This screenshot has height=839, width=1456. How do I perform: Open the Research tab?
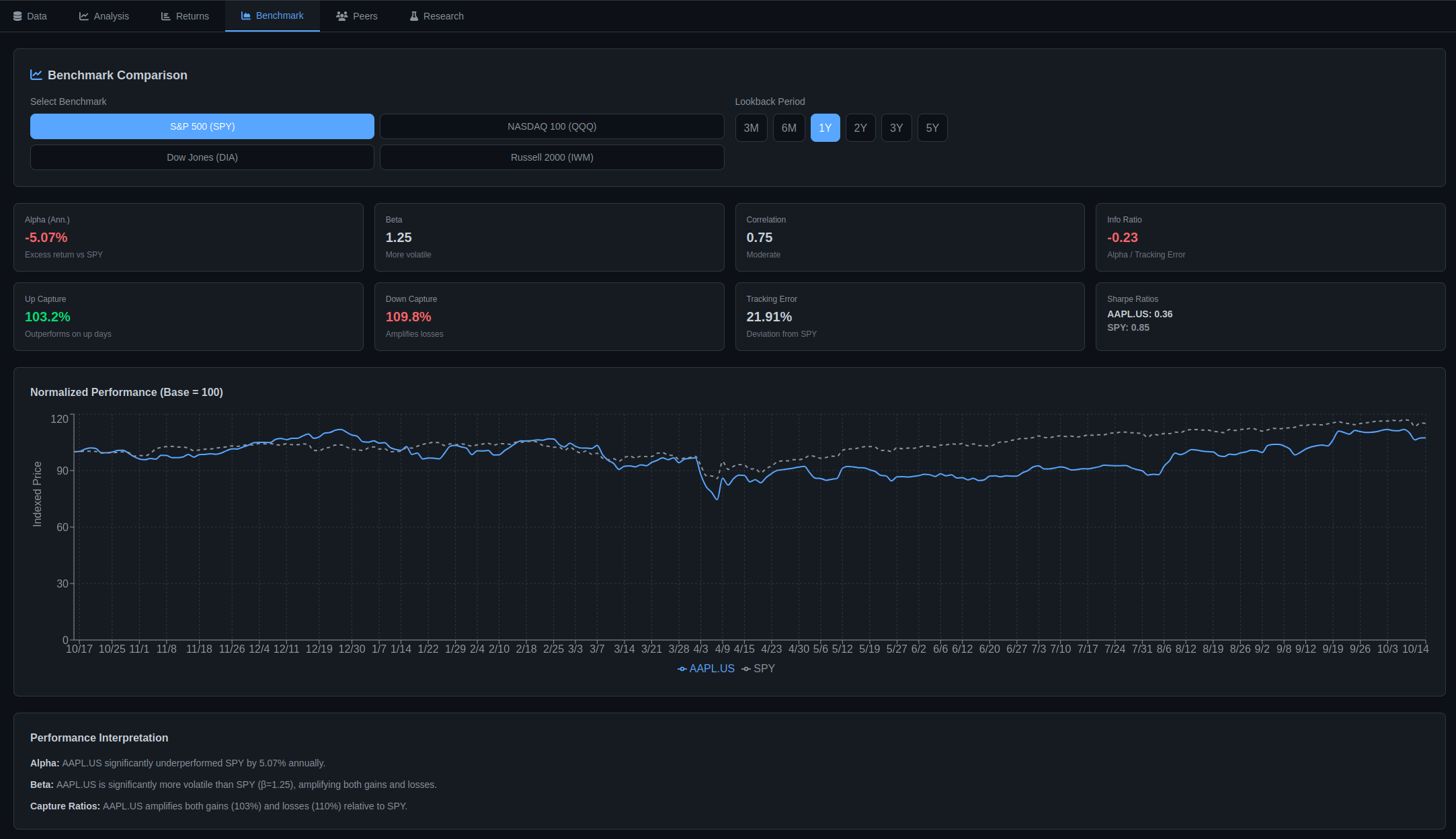(x=436, y=15)
